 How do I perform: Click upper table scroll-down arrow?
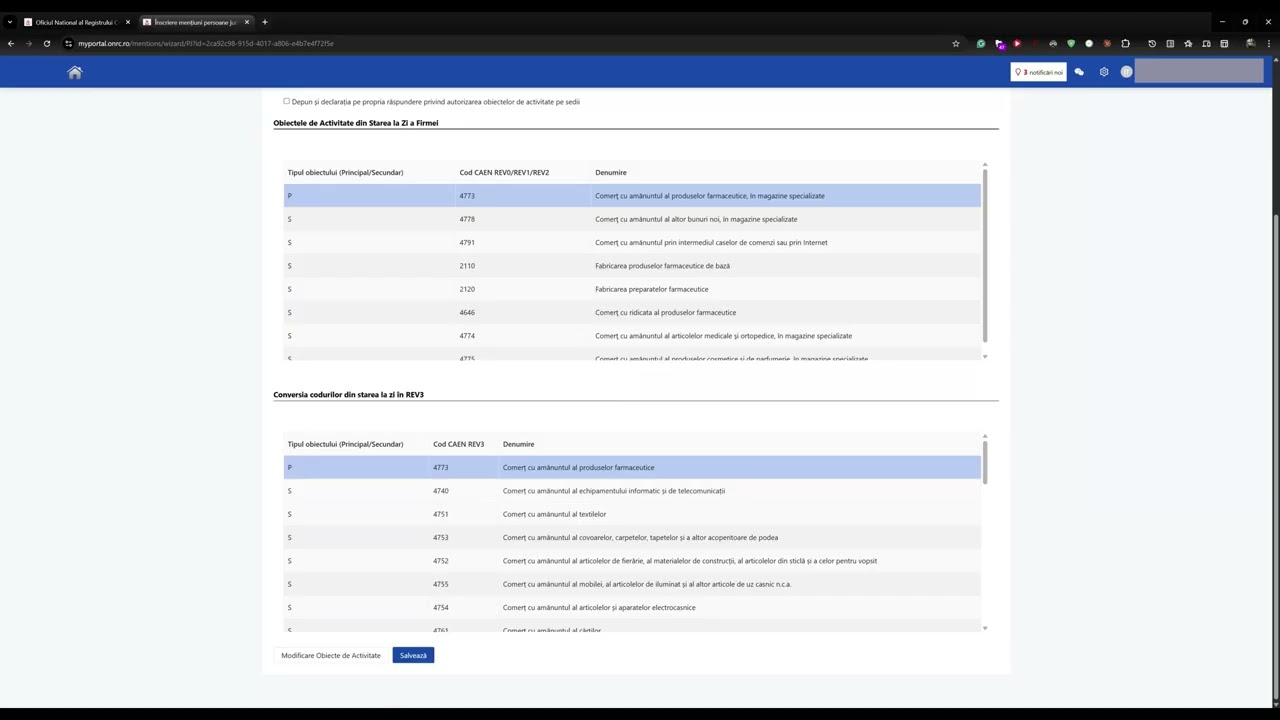point(985,357)
